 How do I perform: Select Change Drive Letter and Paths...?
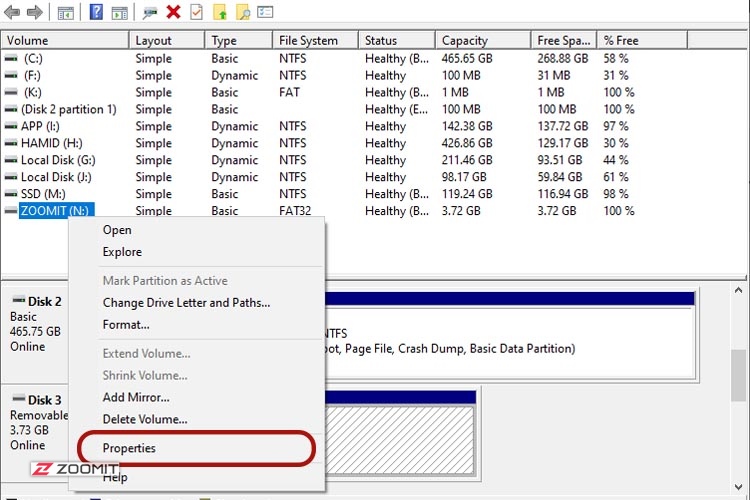click(186, 303)
